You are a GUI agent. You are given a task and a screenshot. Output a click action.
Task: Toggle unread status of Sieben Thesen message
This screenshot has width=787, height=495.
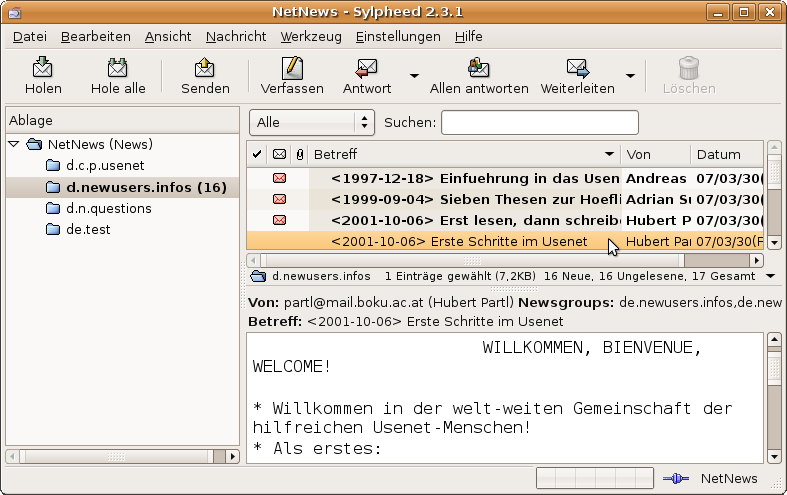[279, 199]
